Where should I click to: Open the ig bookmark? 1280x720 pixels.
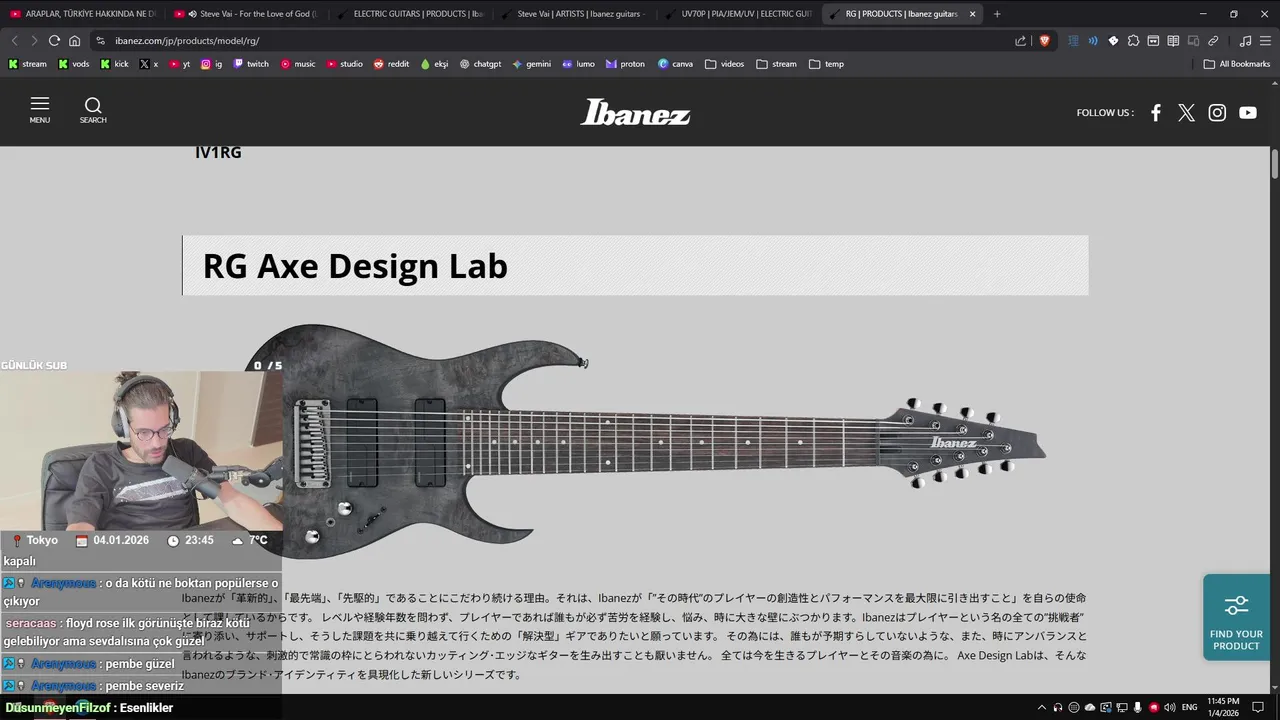212,64
